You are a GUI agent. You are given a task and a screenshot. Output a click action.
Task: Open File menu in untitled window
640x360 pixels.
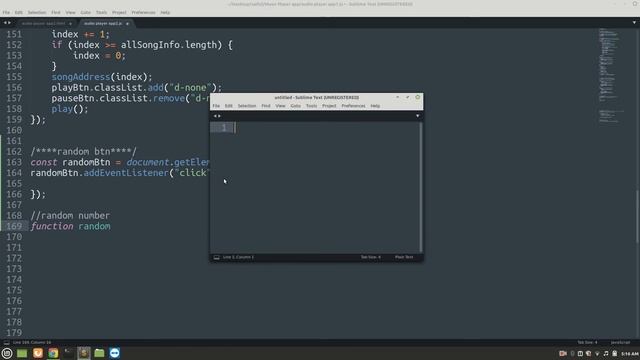[216, 106]
